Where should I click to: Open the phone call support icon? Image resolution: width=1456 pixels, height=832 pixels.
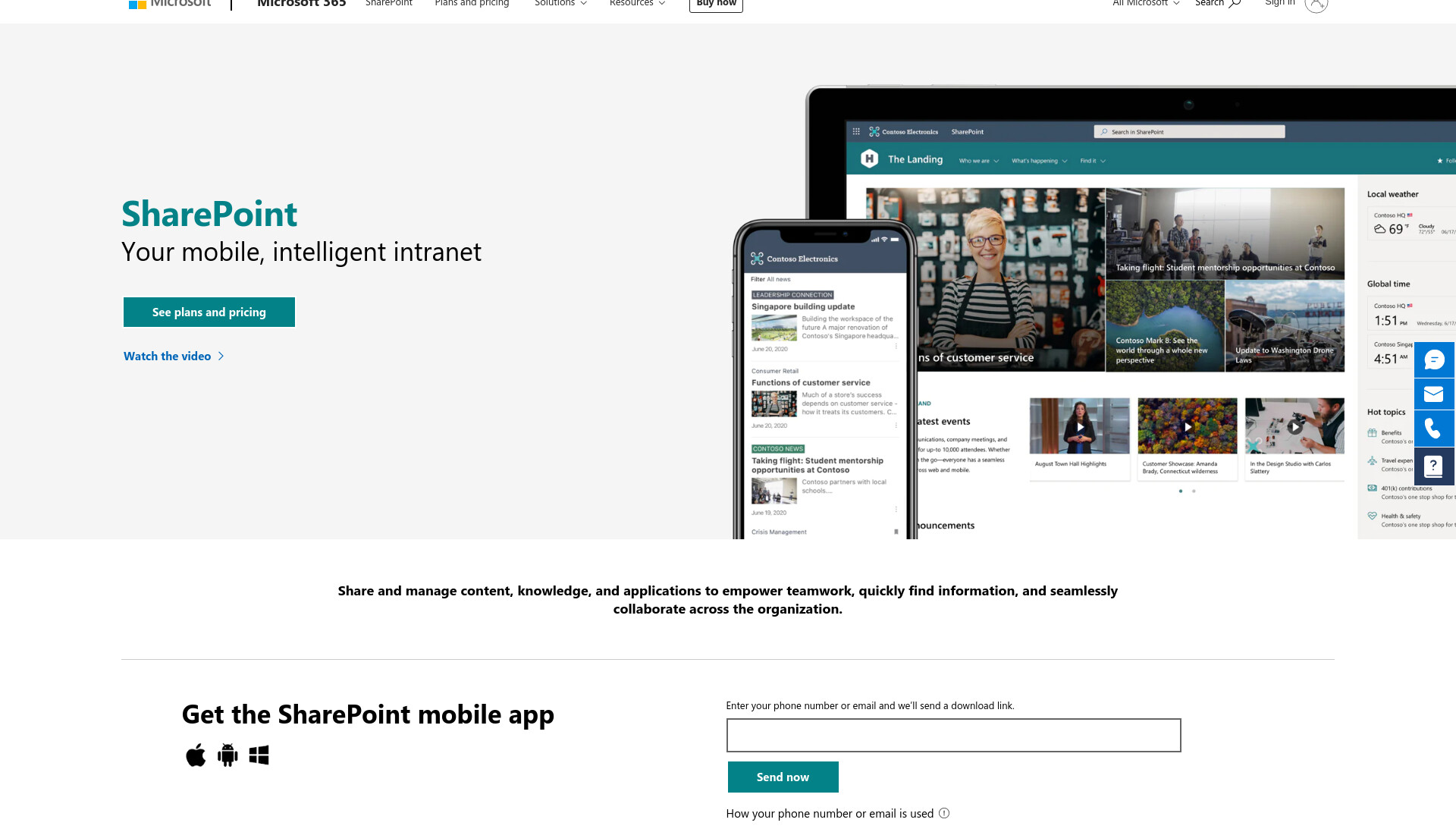coord(1434,429)
